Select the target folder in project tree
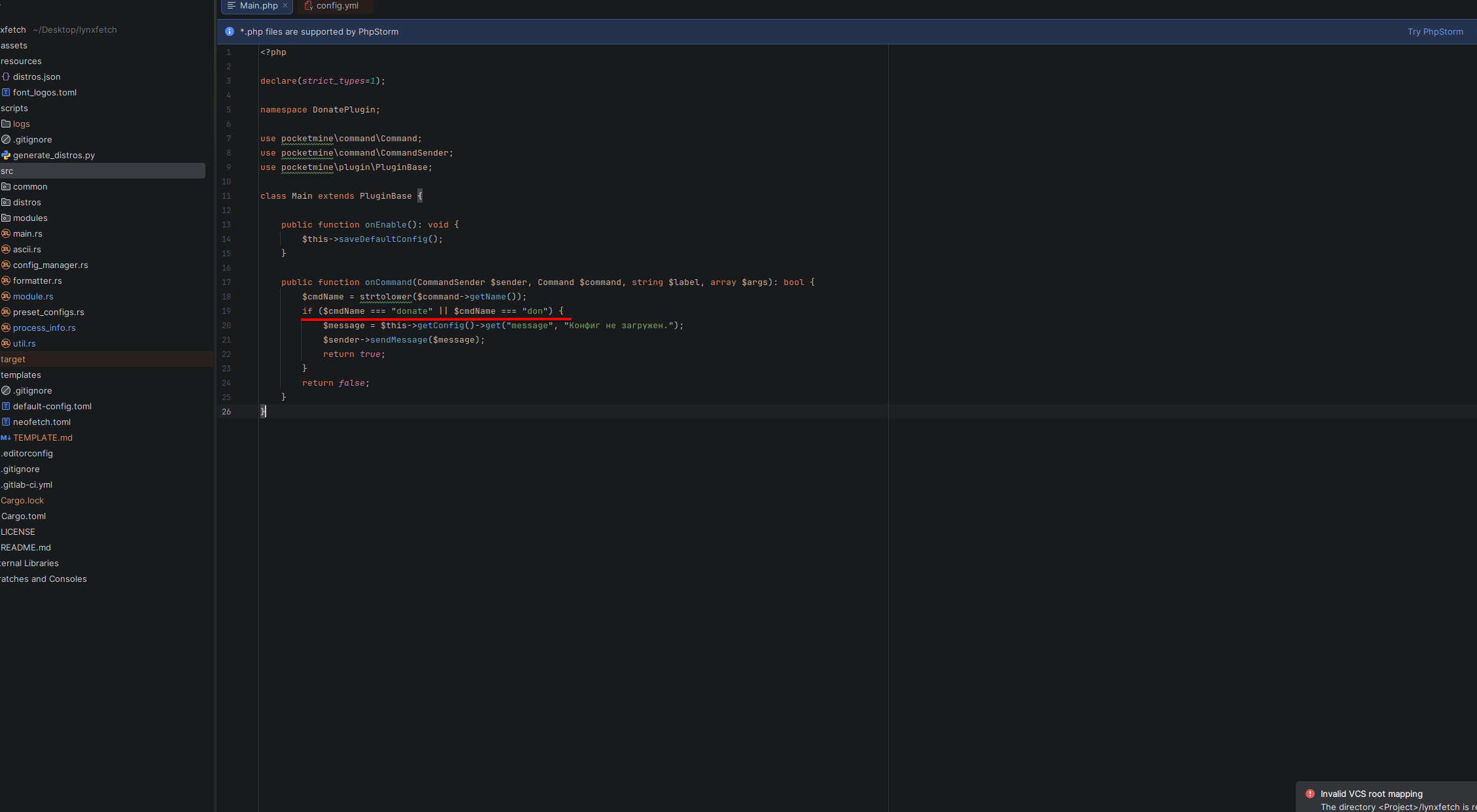 [x=13, y=359]
